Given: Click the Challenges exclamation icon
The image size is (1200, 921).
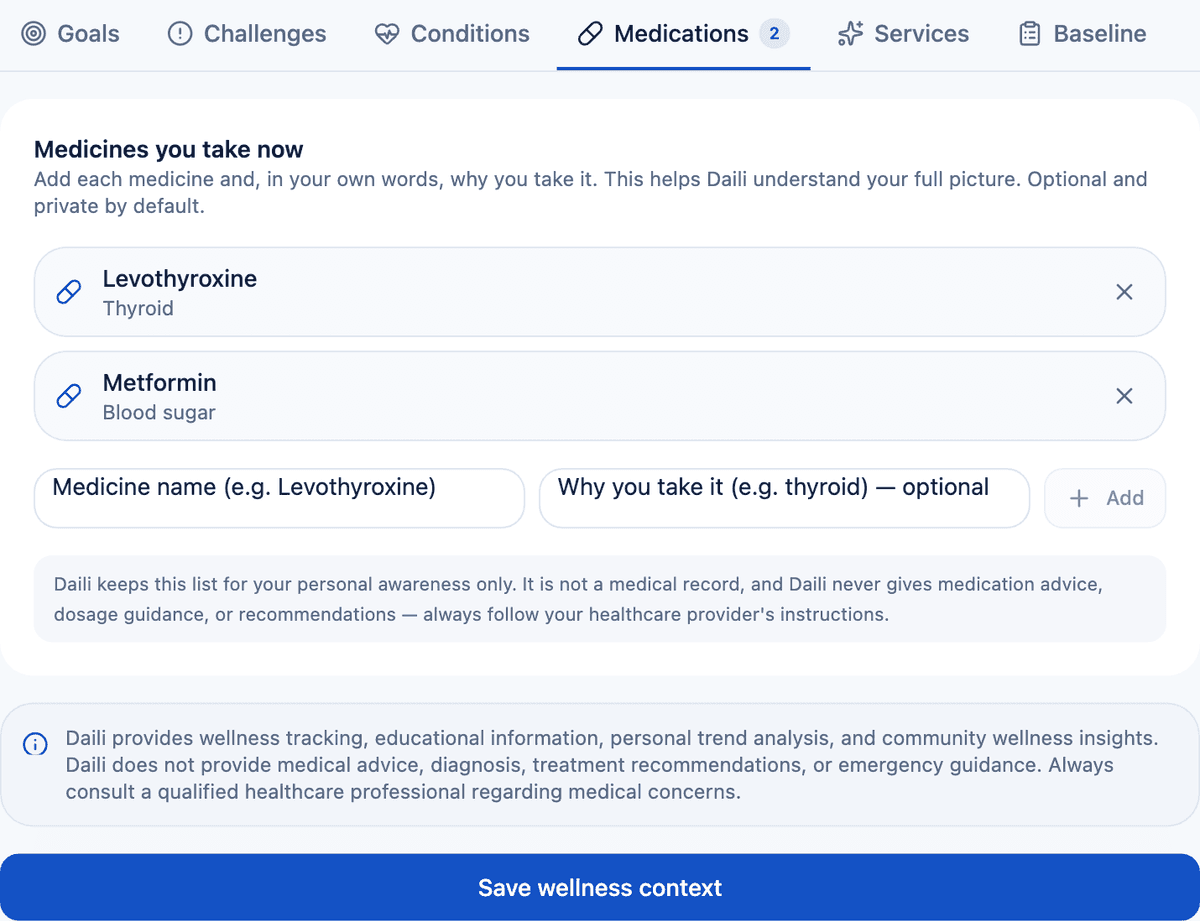Looking at the screenshot, I should (180, 34).
